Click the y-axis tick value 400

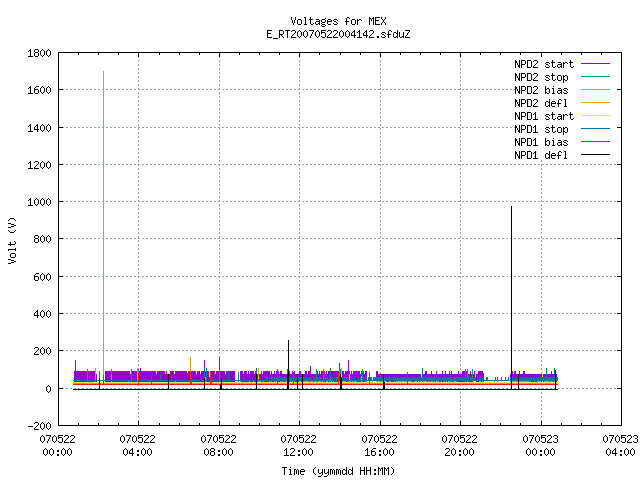42,314
